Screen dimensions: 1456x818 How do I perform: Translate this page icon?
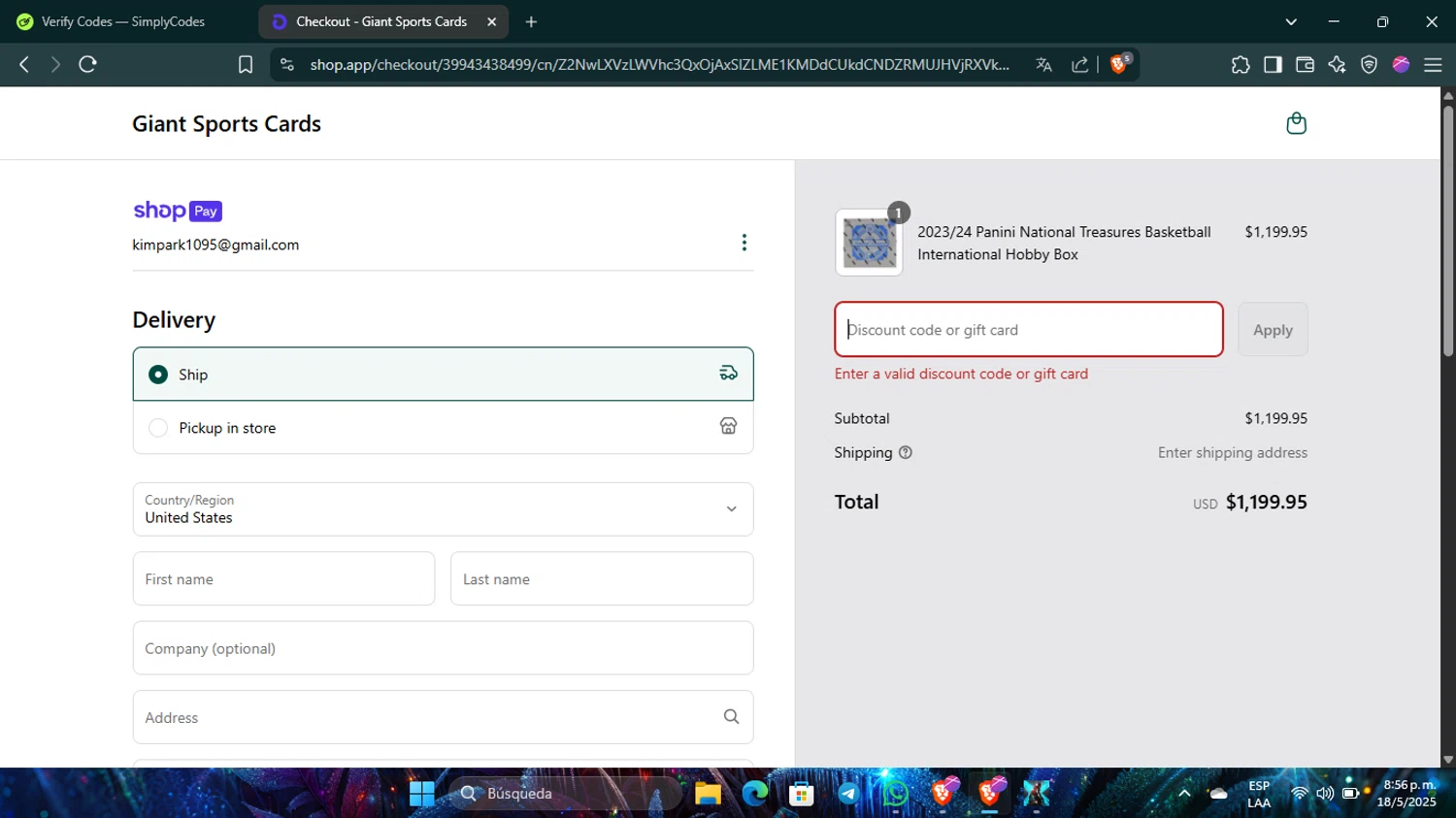[x=1043, y=64]
